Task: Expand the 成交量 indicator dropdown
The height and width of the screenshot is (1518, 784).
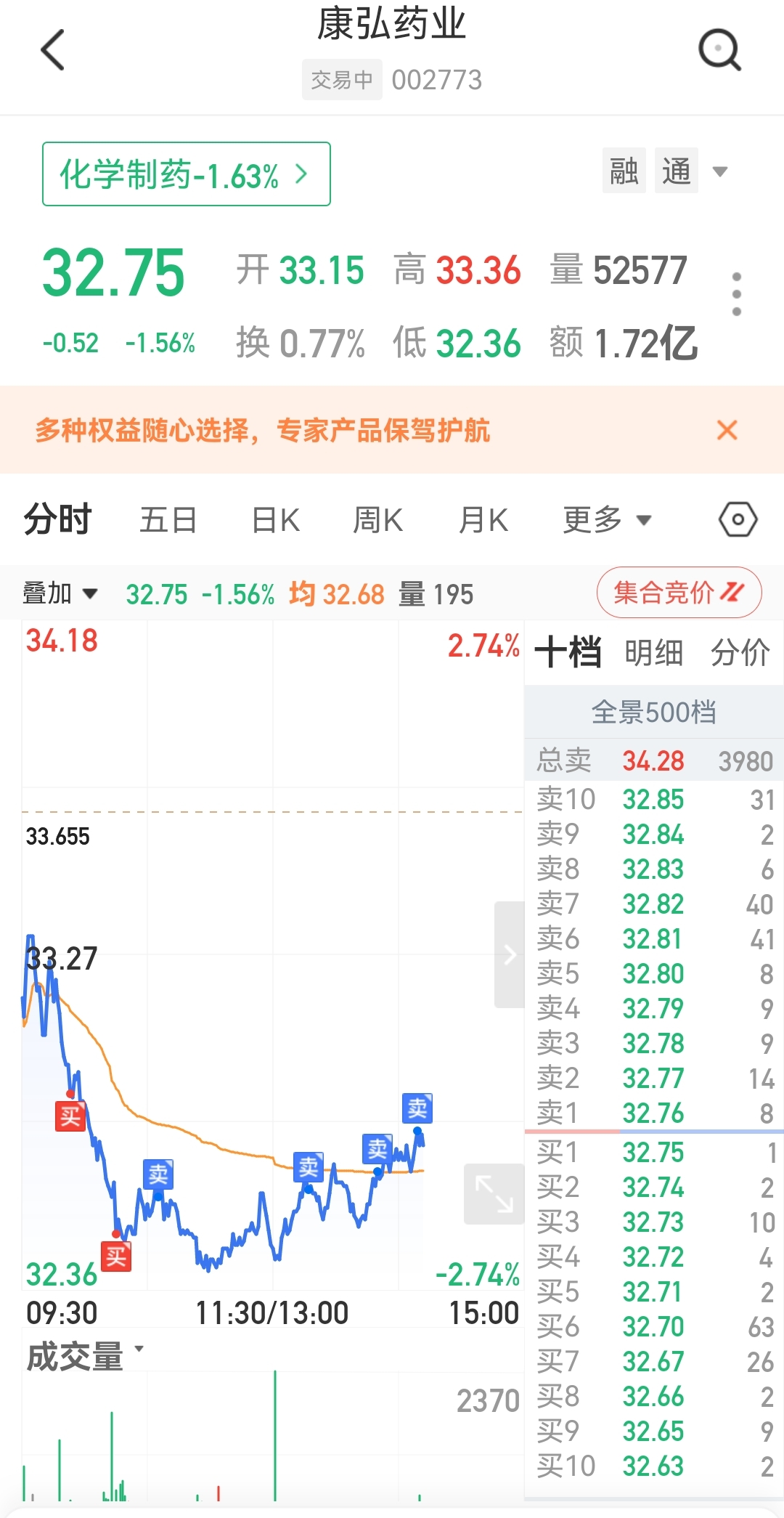Action: point(85,1356)
